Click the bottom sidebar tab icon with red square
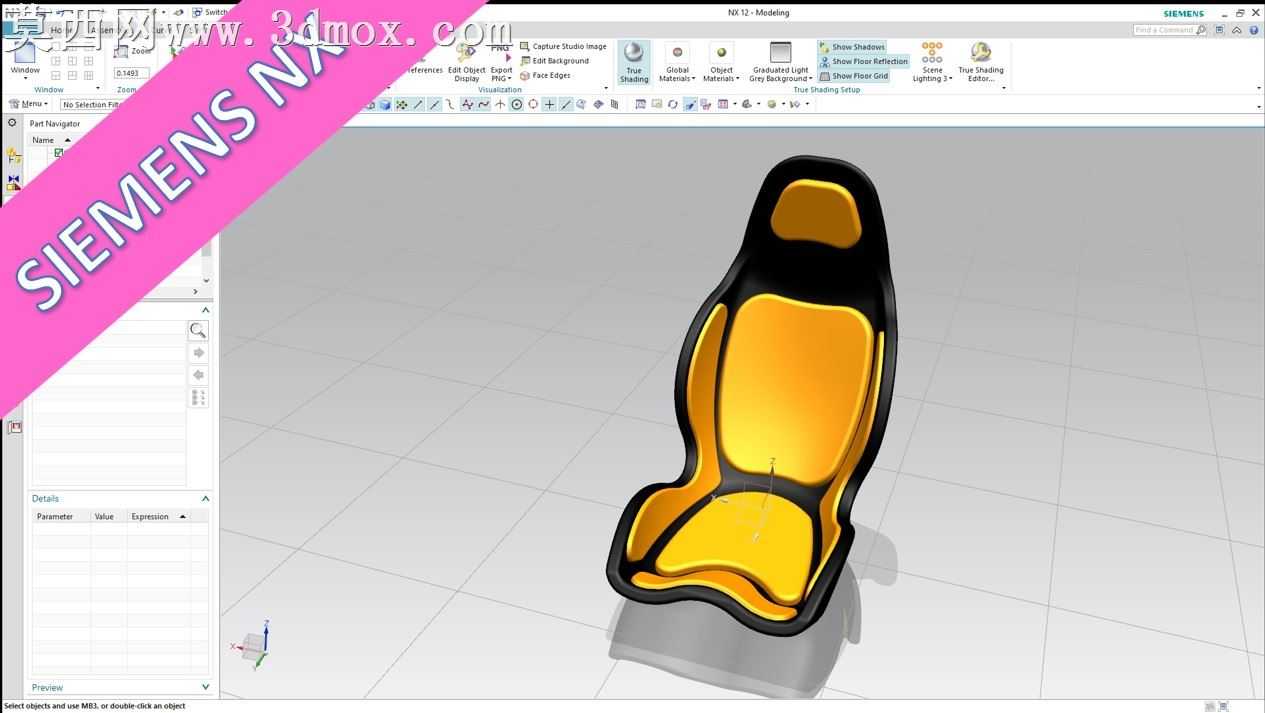 [14, 427]
